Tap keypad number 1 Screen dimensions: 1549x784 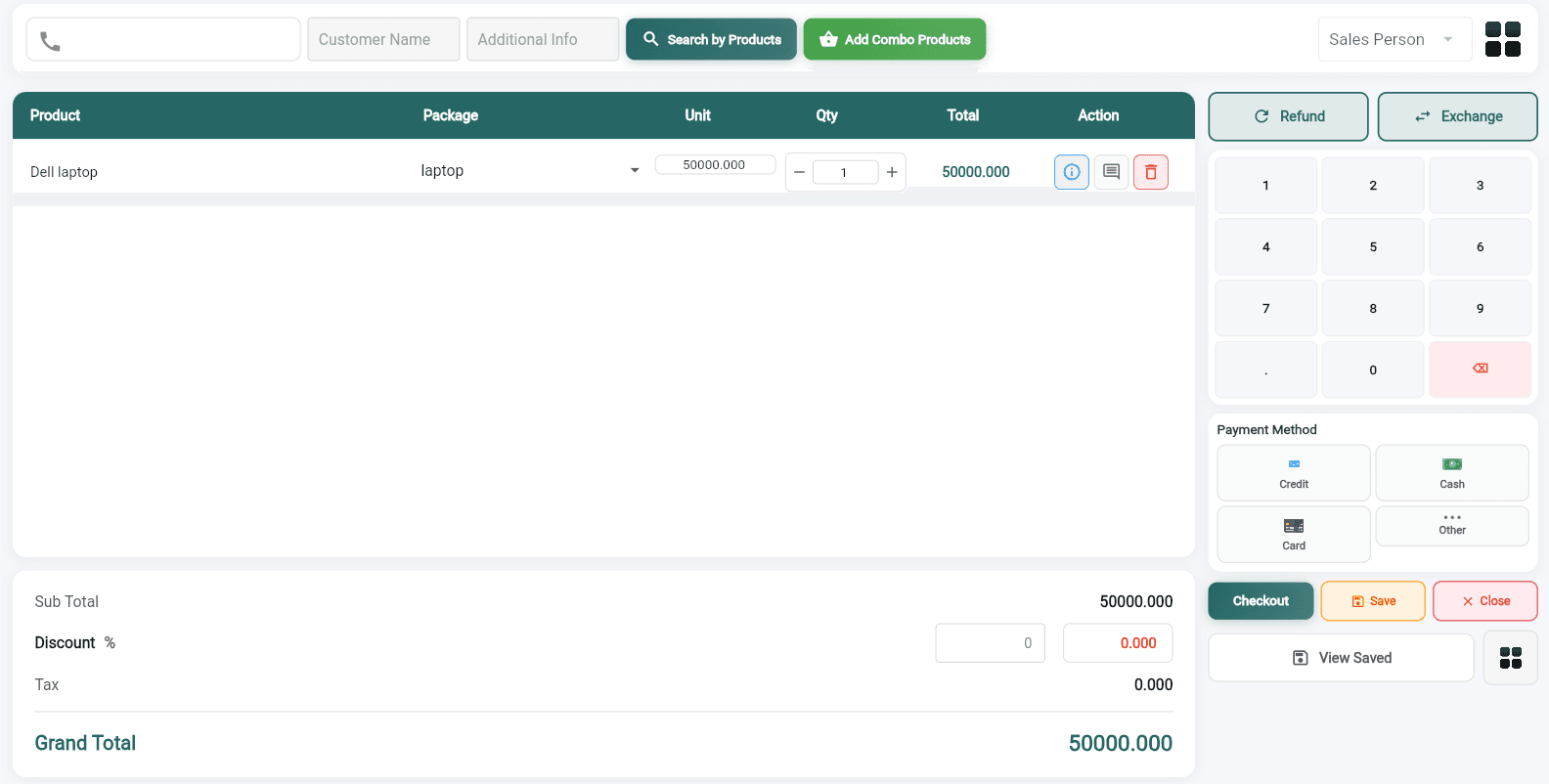pyautogui.click(x=1265, y=185)
